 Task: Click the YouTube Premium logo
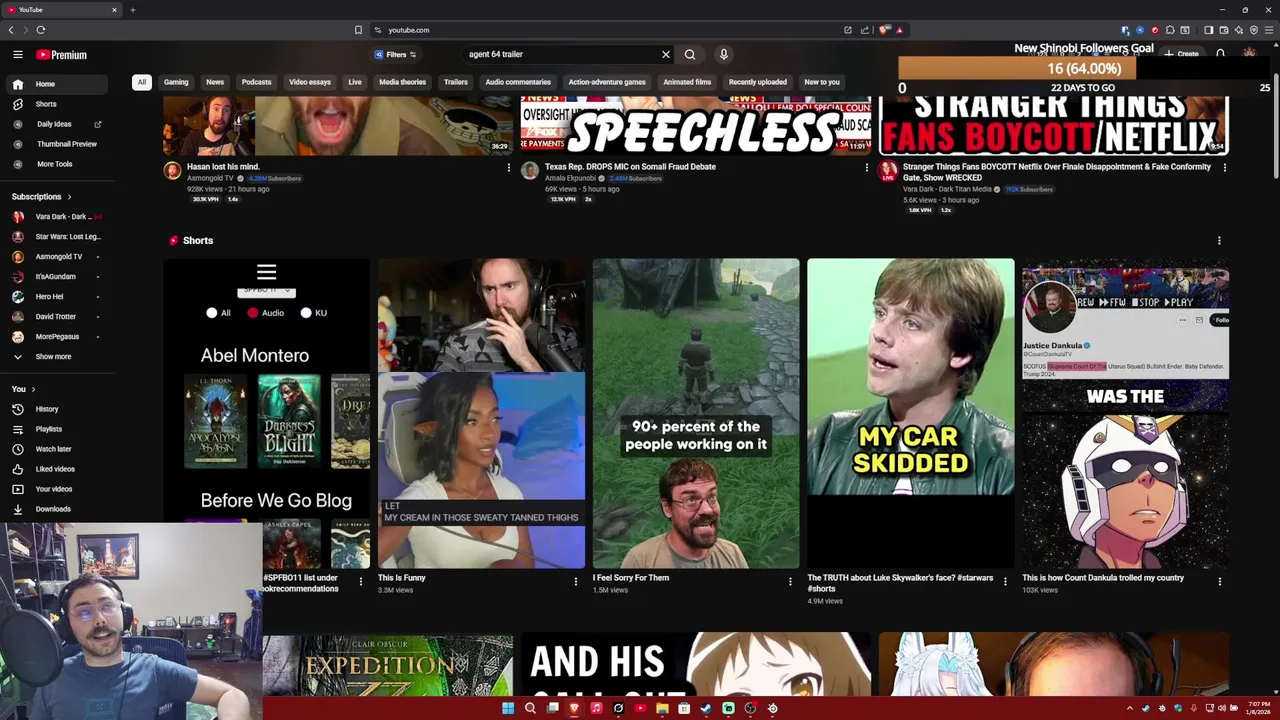[x=62, y=55]
